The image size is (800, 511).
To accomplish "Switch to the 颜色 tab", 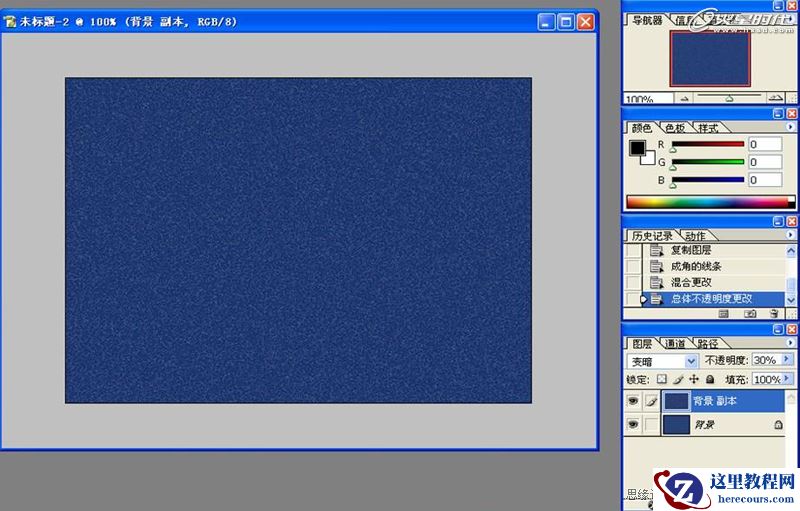I will point(642,128).
